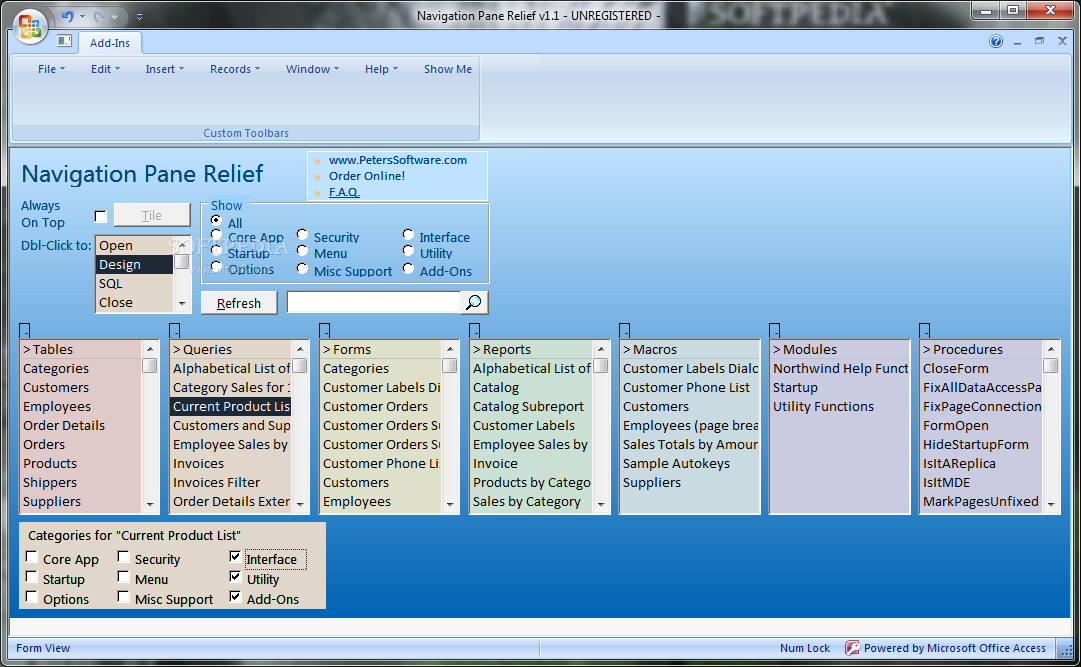This screenshot has height=667, width=1081.
Task: Open the Help menu
Action: coord(381,69)
